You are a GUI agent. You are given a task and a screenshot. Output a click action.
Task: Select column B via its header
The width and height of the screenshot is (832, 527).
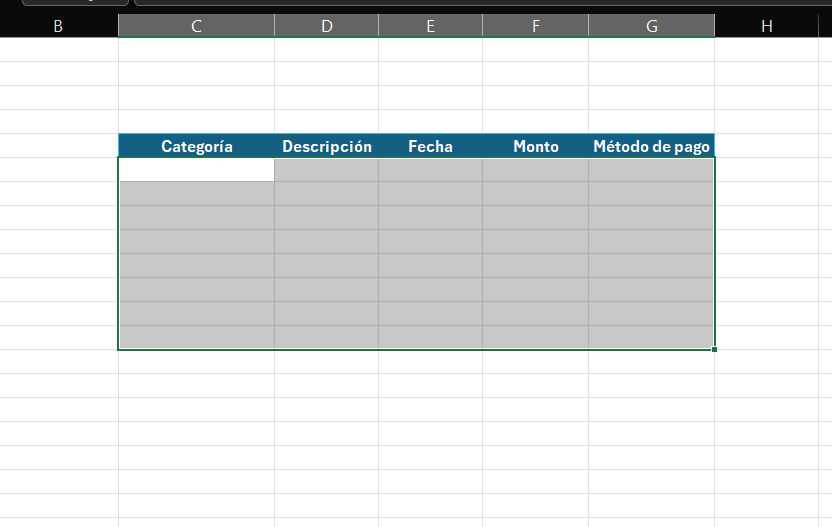pyautogui.click(x=58, y=26)
